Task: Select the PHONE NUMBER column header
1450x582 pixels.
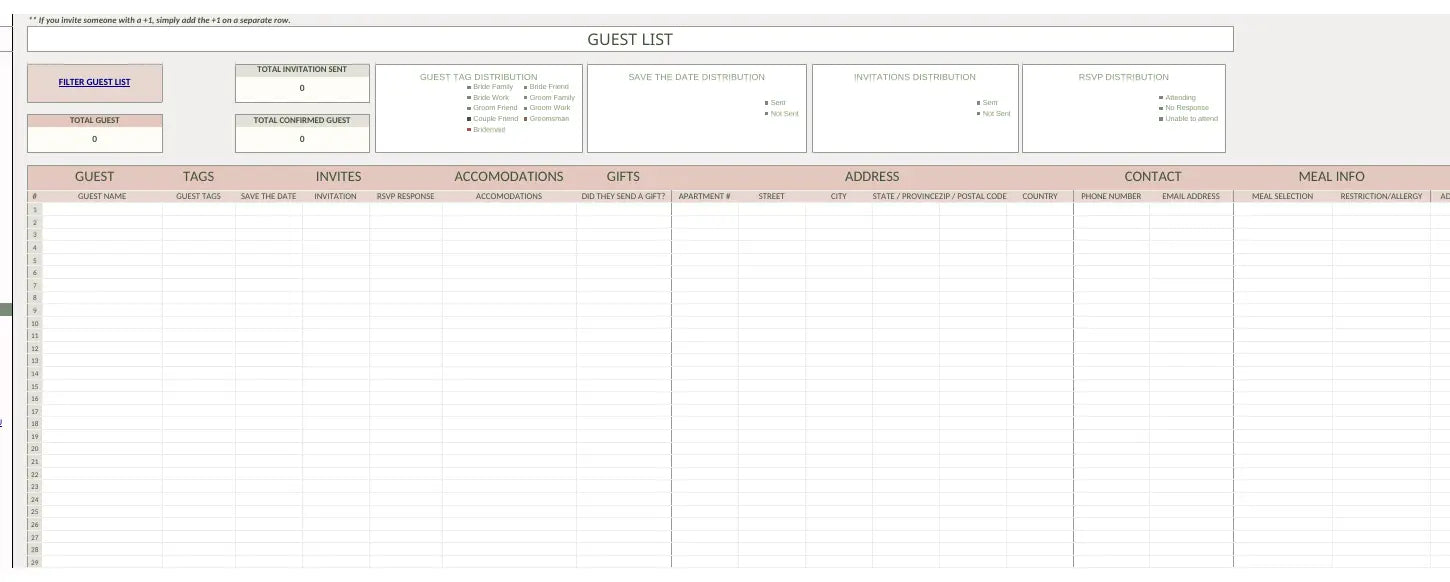Action: pyautogui.click(x=1111, y=197)
